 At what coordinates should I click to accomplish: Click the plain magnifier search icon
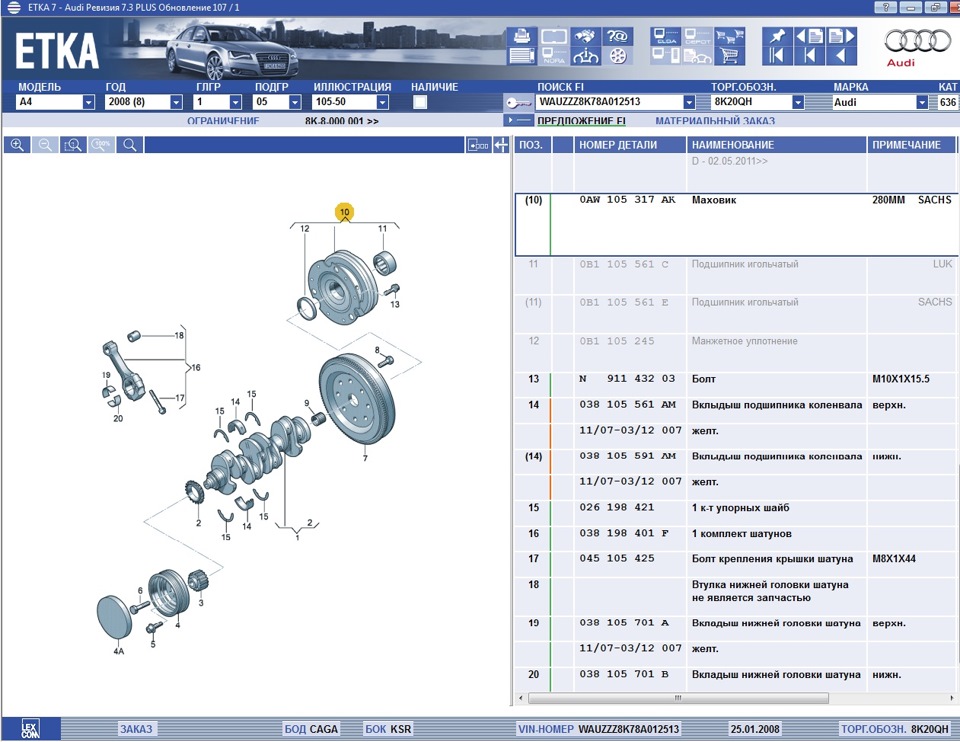[x=130, y=145]
